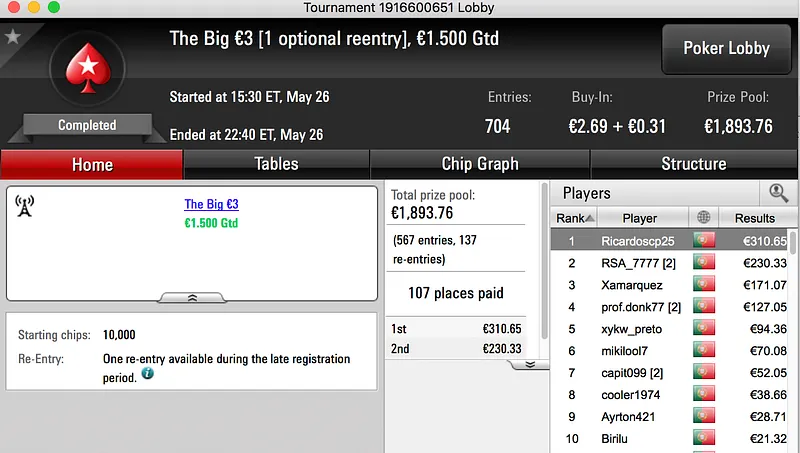Select the Structure tab

[x=693, y=164]
